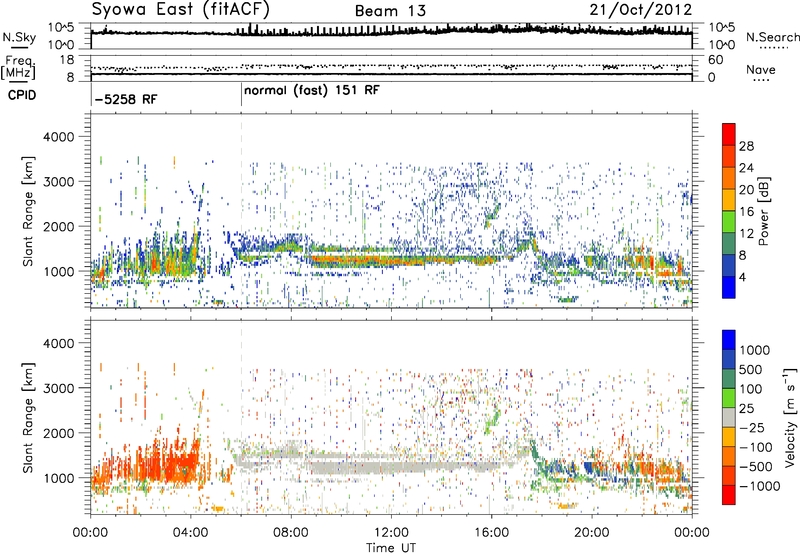Click the 'Power [dB]' colorbar label
The width and height of the screenshot is (800, 554).
pos(764,211)
